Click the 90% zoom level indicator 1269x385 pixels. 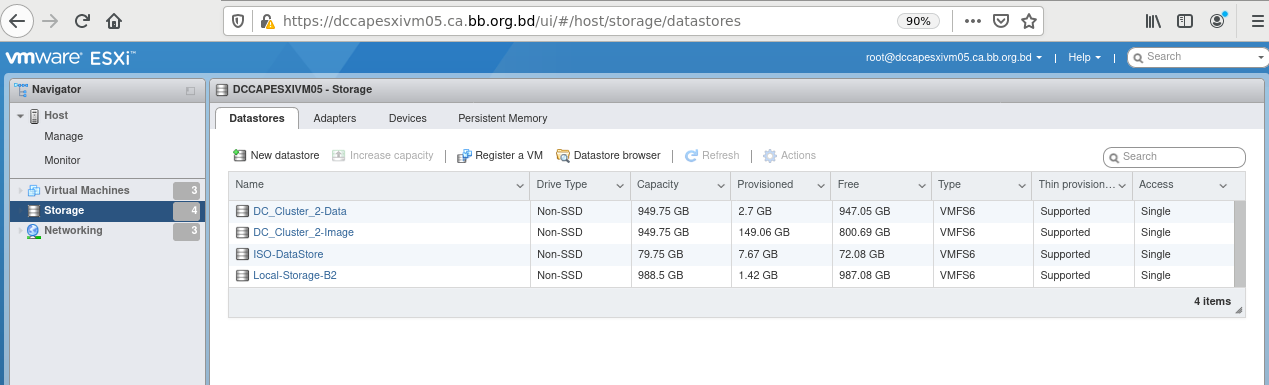click(x=917, y=20)
